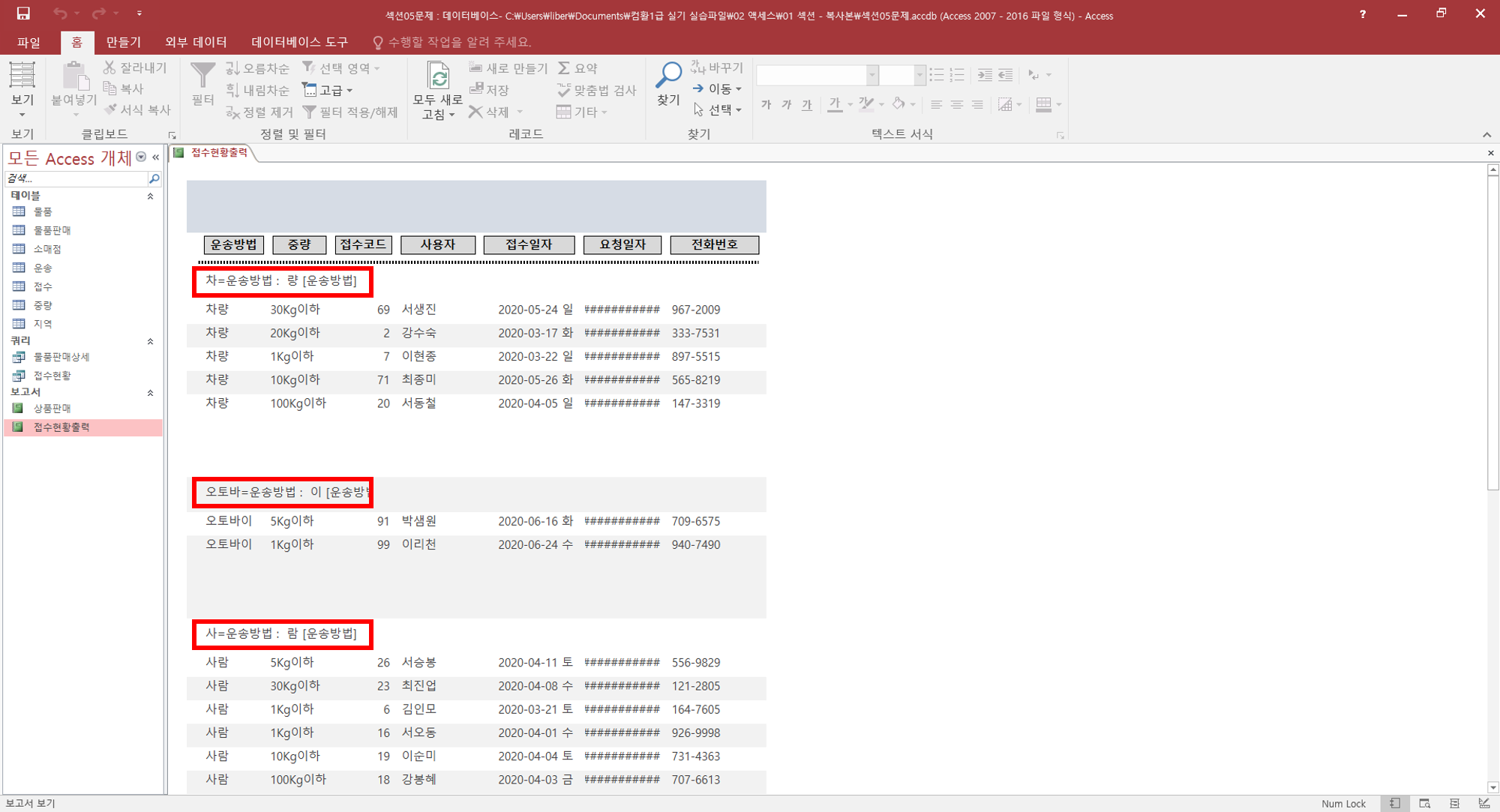This screenshot has width=1500, height=812.
Task: Click the Replace (바꾸기) button
Action: pos(716,67)
